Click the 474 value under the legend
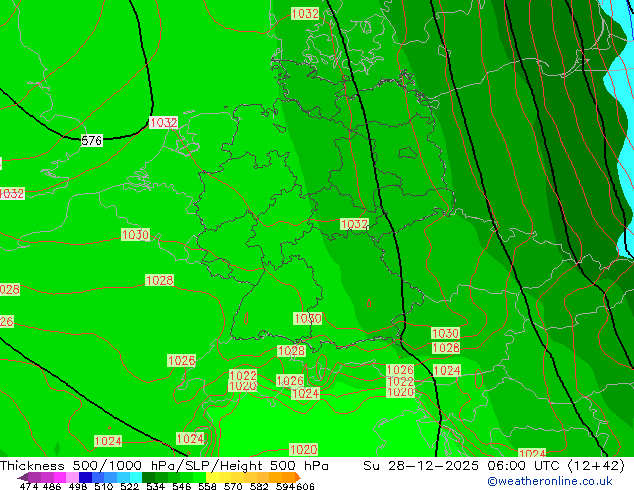 pos(29,486)
